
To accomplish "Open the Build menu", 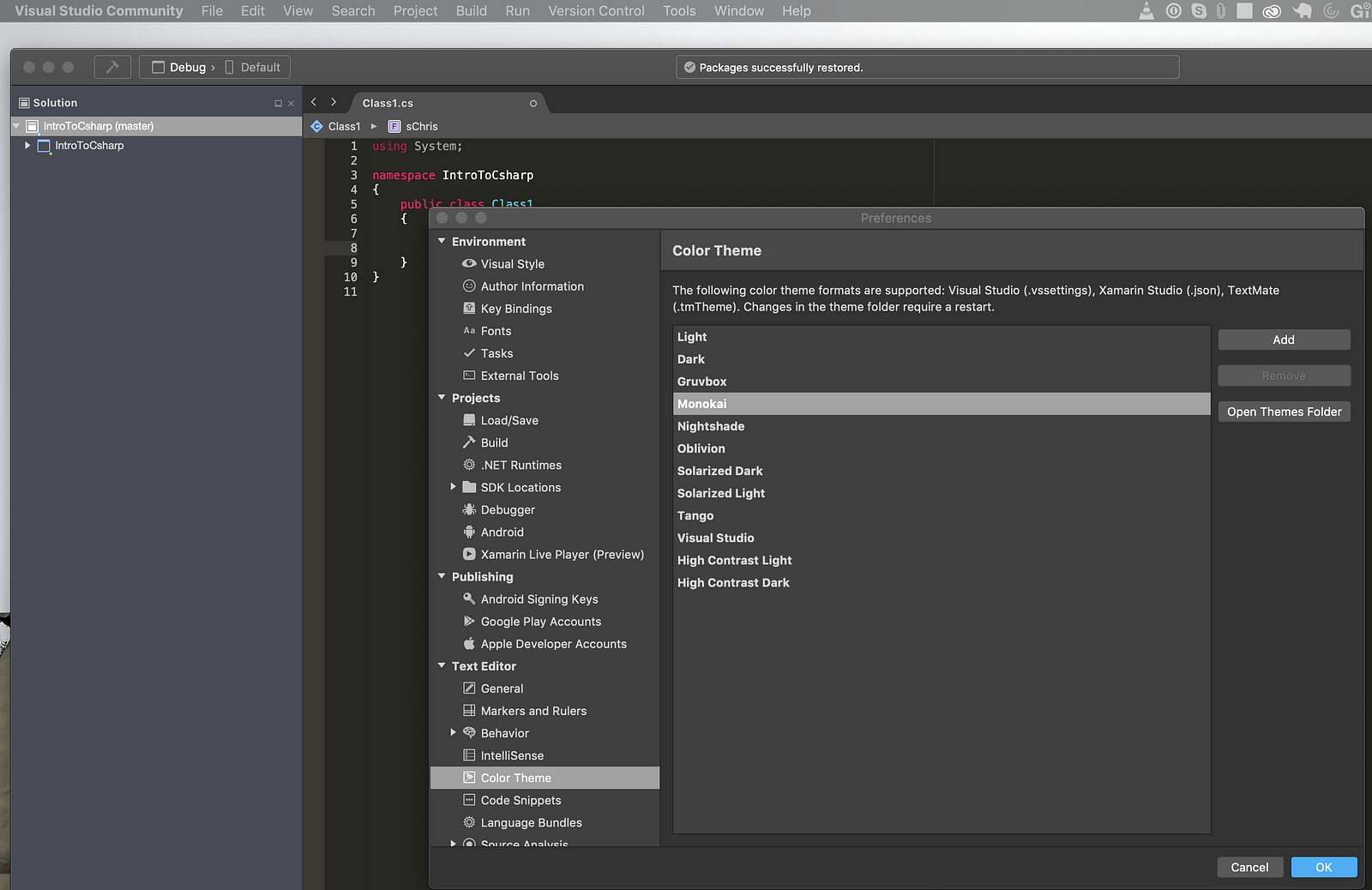I will 471,10.
